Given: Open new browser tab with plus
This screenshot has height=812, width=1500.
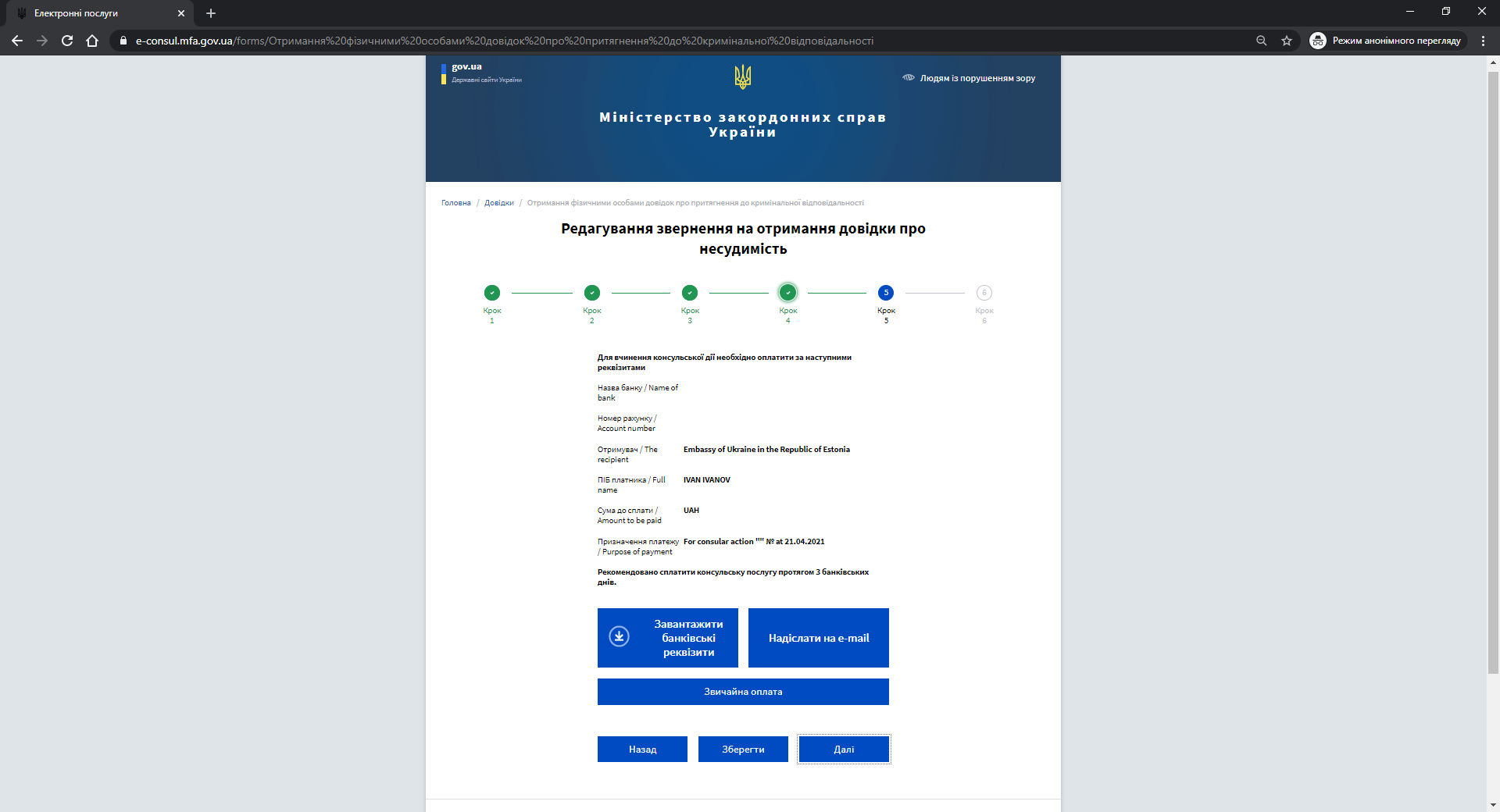Looking at the screenshot, I should tap(211, 13).
